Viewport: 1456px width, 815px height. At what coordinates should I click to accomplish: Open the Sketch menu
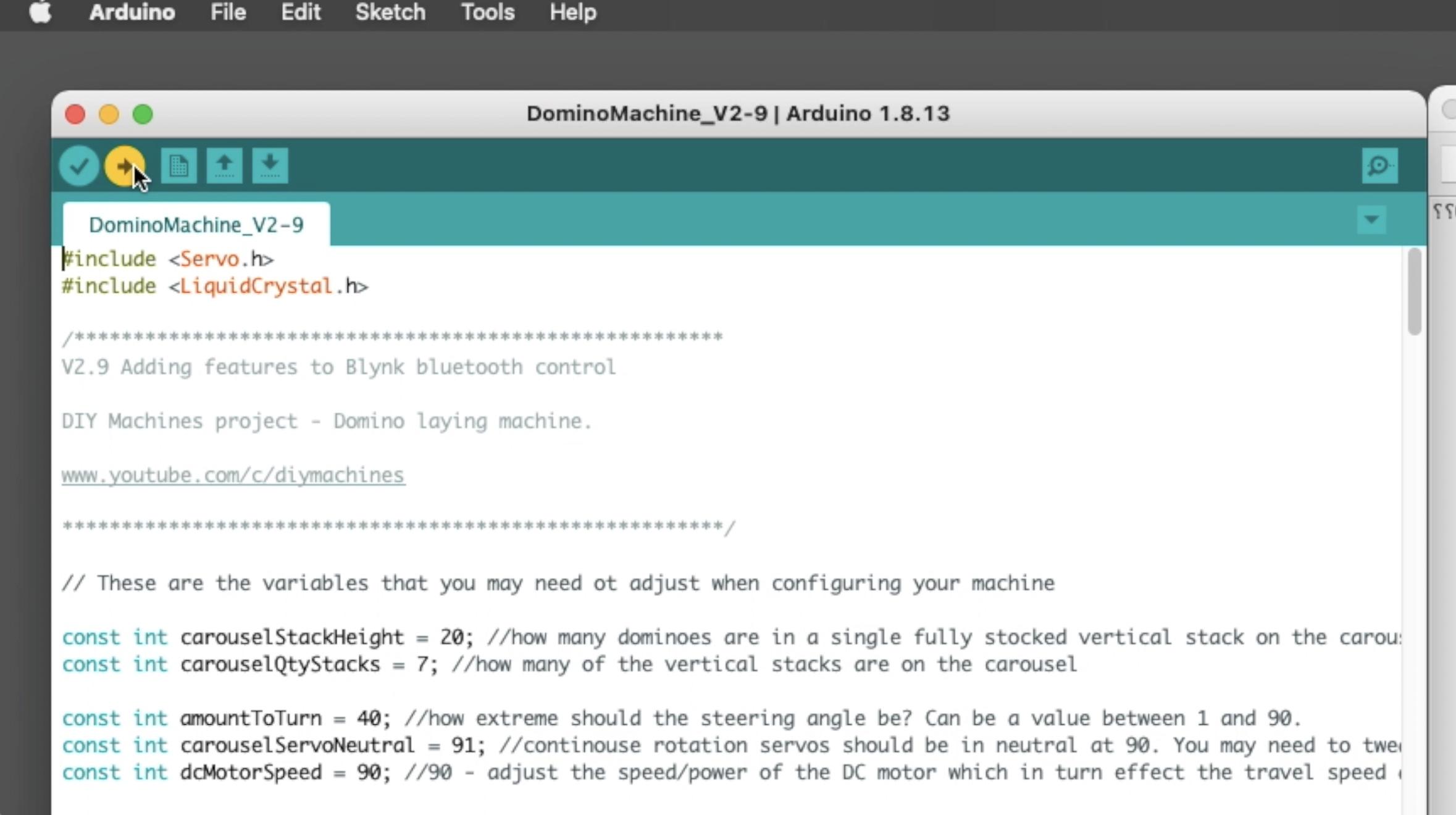tap(390, 12)
